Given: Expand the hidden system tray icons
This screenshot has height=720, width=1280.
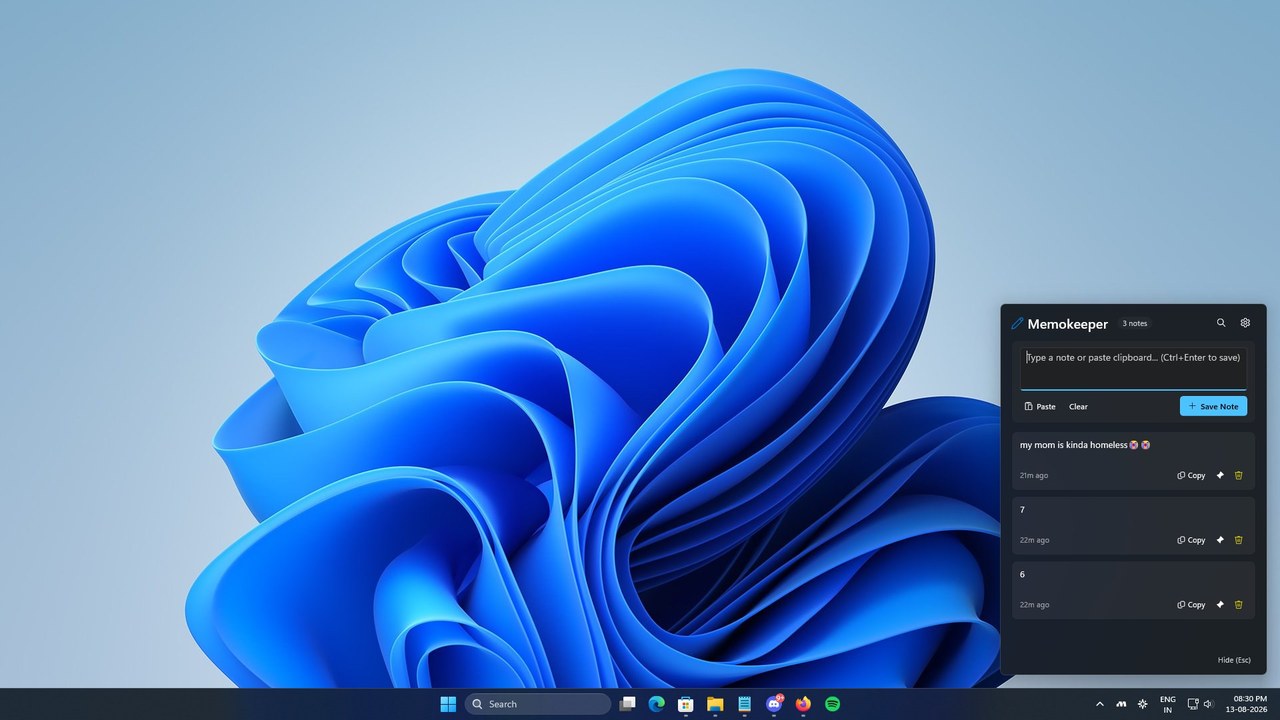Looking at the screenshot, I should (x=1100, y=704).
